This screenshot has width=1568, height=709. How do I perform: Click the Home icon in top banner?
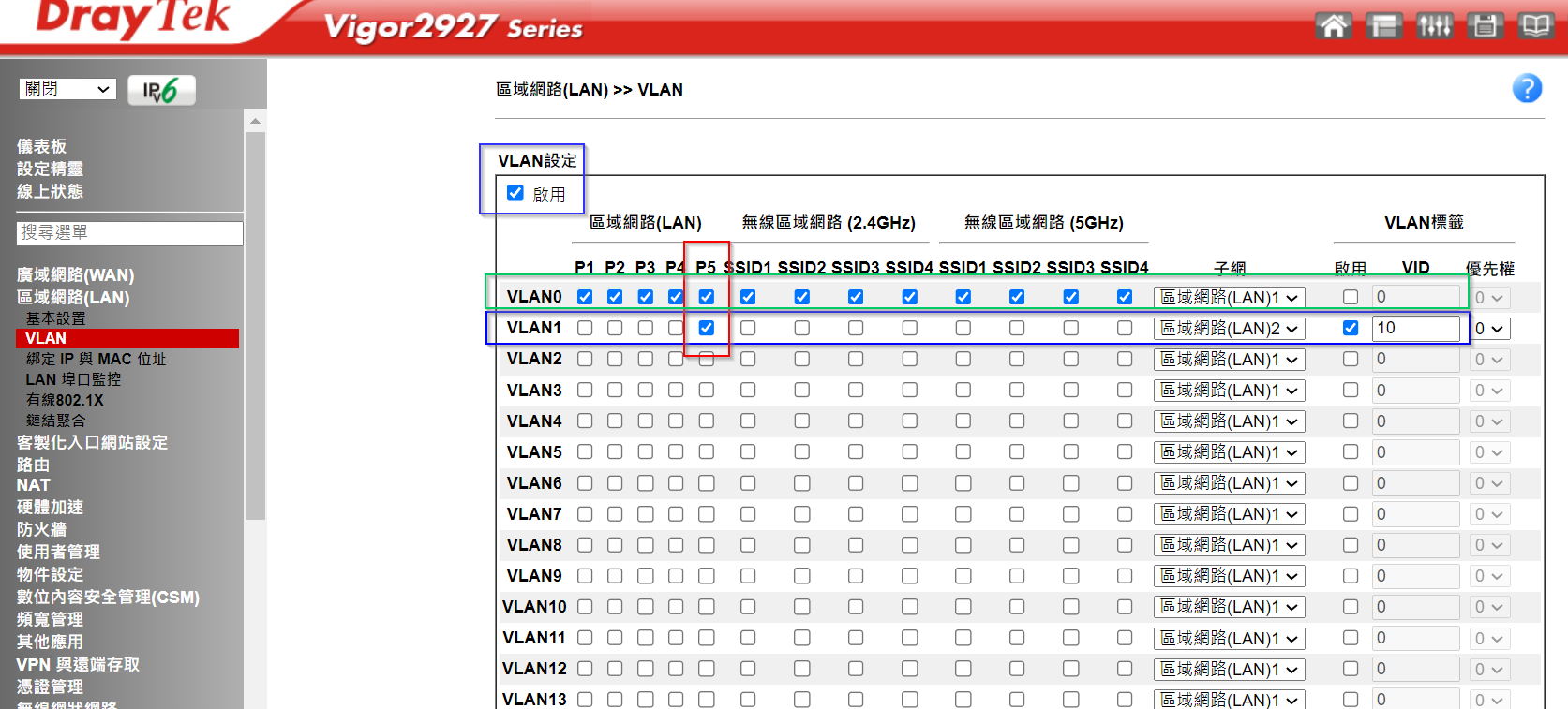[x=1333, y=25]
